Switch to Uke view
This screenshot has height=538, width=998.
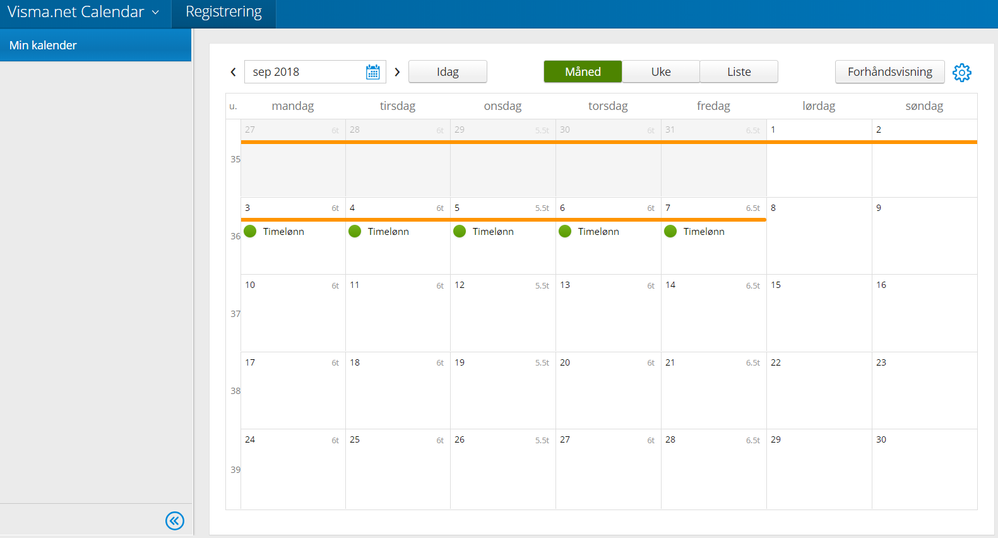(x=661, y=72)
